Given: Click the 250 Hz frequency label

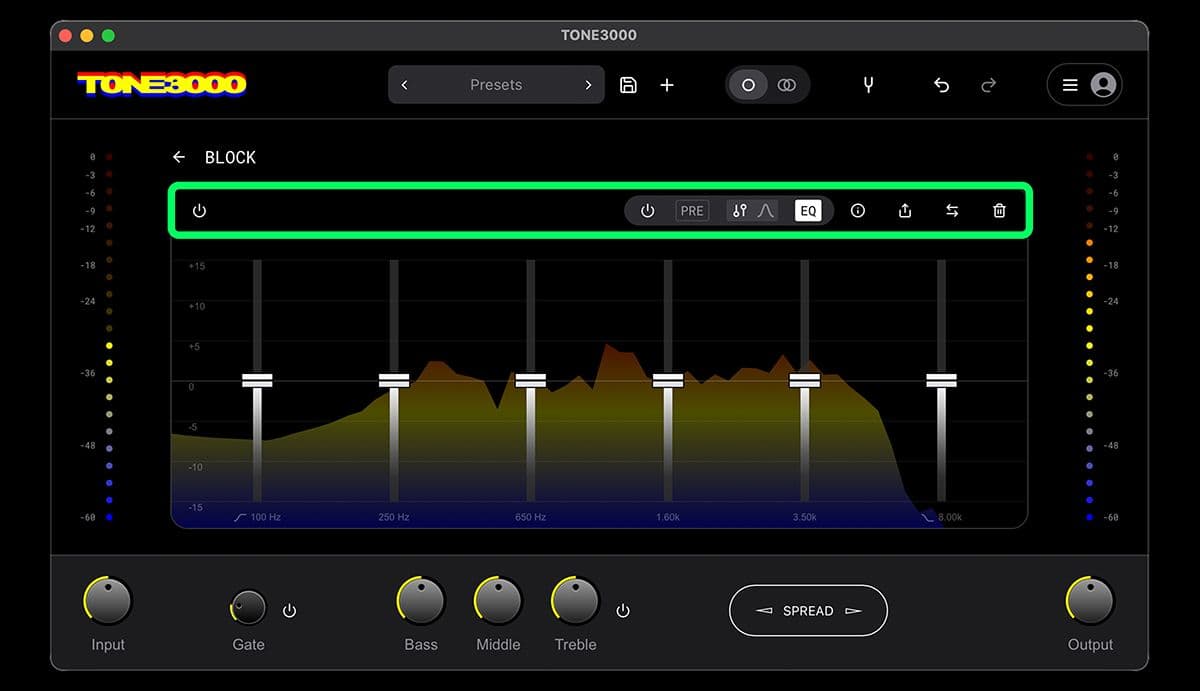Looking at the screenshot, I should click(x=394, y=517).
